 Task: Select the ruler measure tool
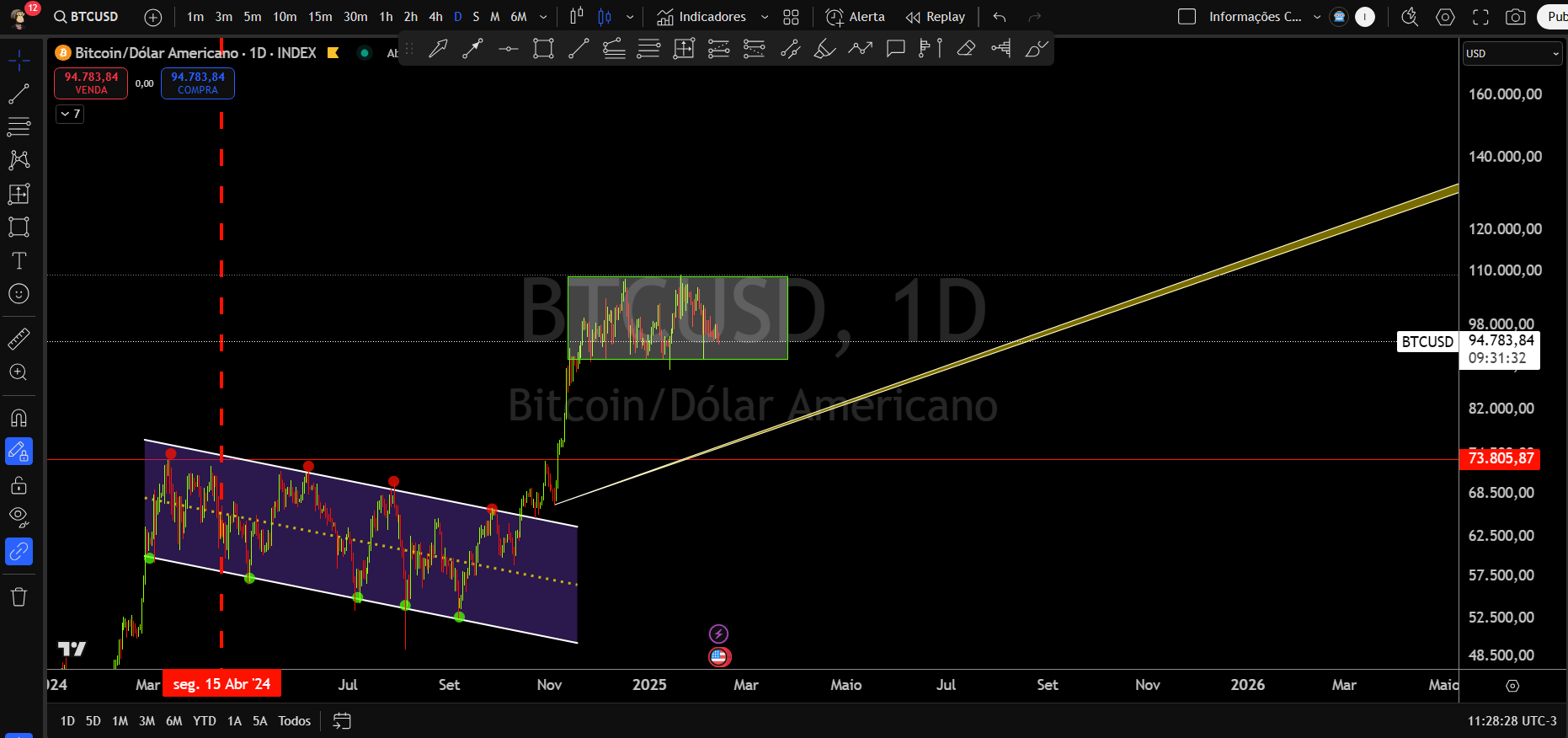coord(19,339)
